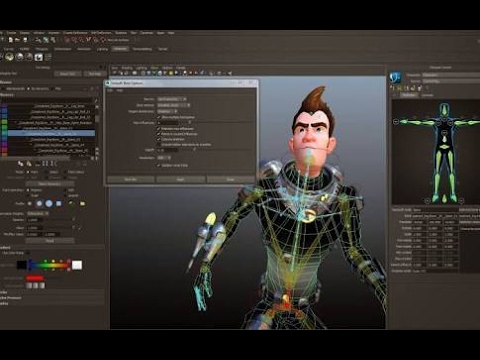Click the Tool Help button

(x=95, y=74)
